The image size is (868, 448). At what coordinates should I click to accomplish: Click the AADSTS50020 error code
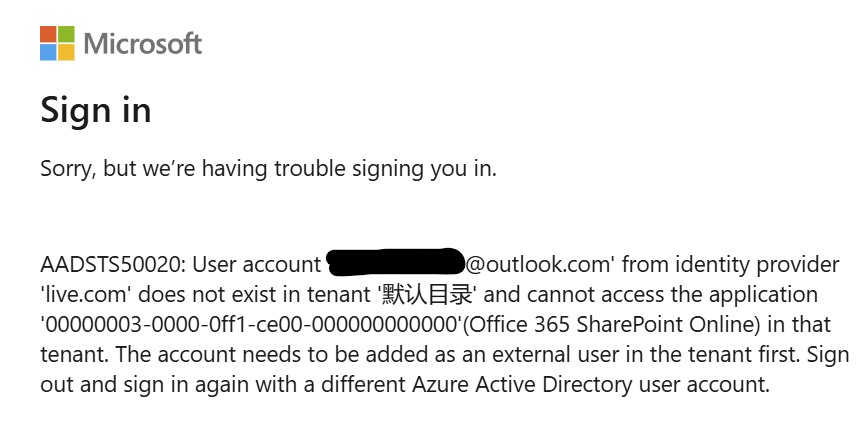coord(111,264)
